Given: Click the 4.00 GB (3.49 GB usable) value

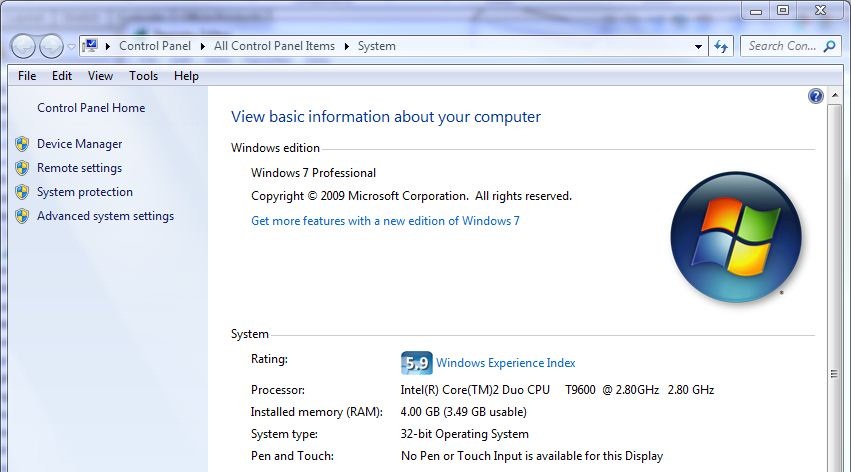Looking at the screenshot, I should click(463, 412).
